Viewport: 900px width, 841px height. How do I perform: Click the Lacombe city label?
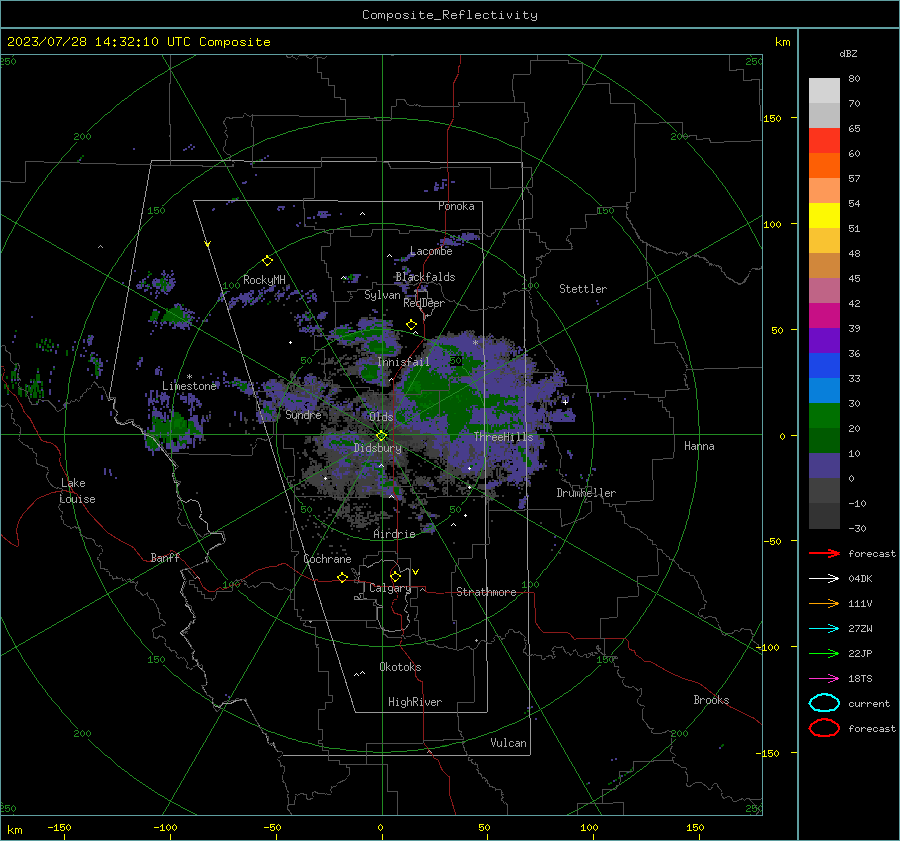pos(431,251)
